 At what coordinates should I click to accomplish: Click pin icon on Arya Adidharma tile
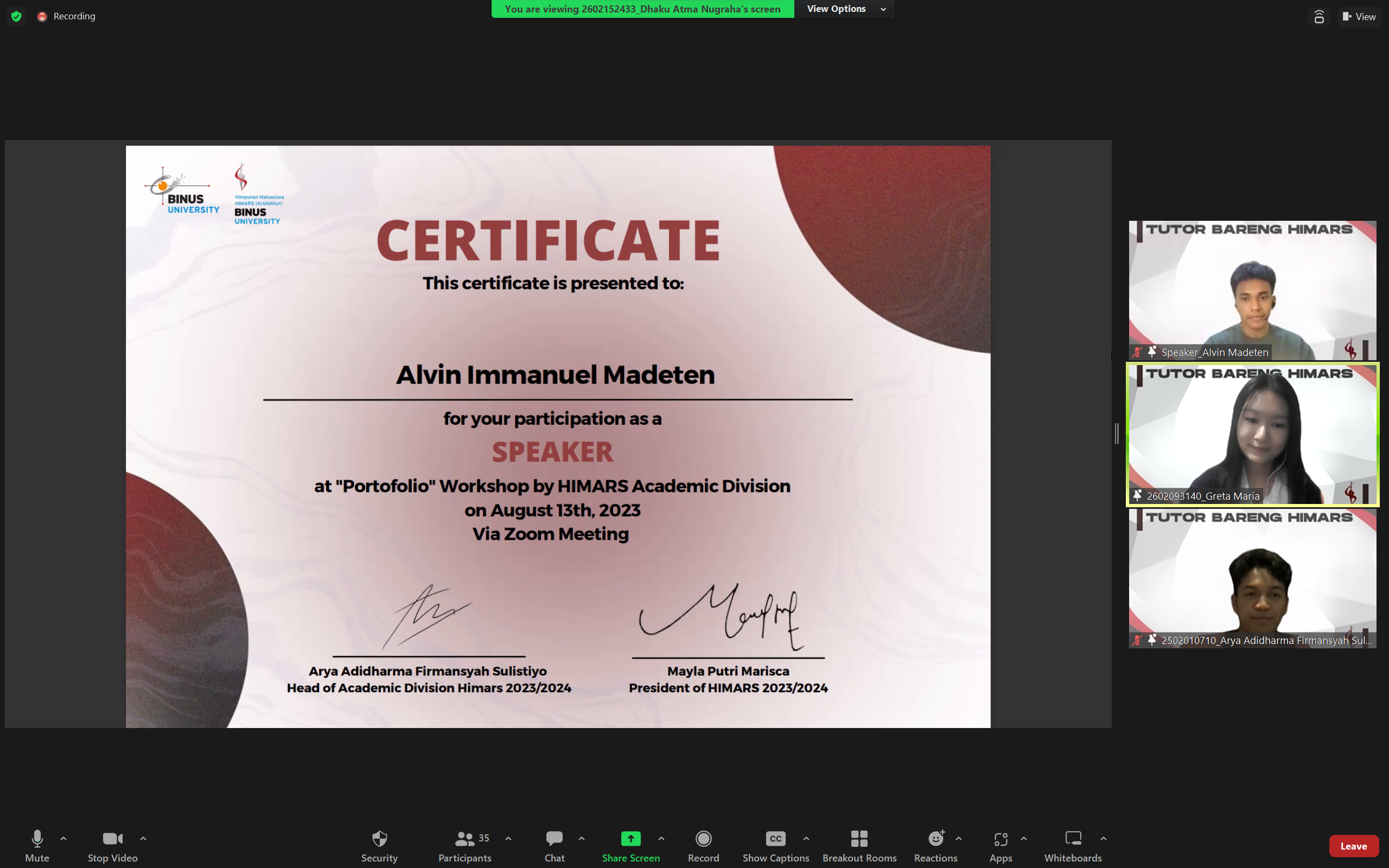[x=1152, y=640]
